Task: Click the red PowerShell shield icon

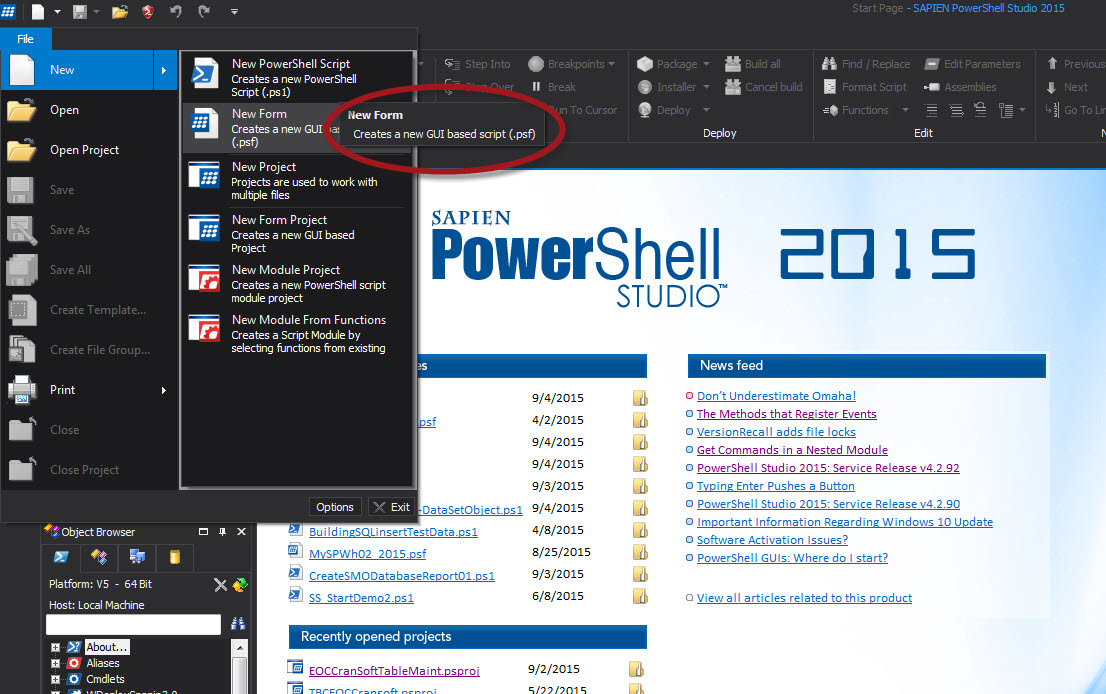Action: click(147, 11)
